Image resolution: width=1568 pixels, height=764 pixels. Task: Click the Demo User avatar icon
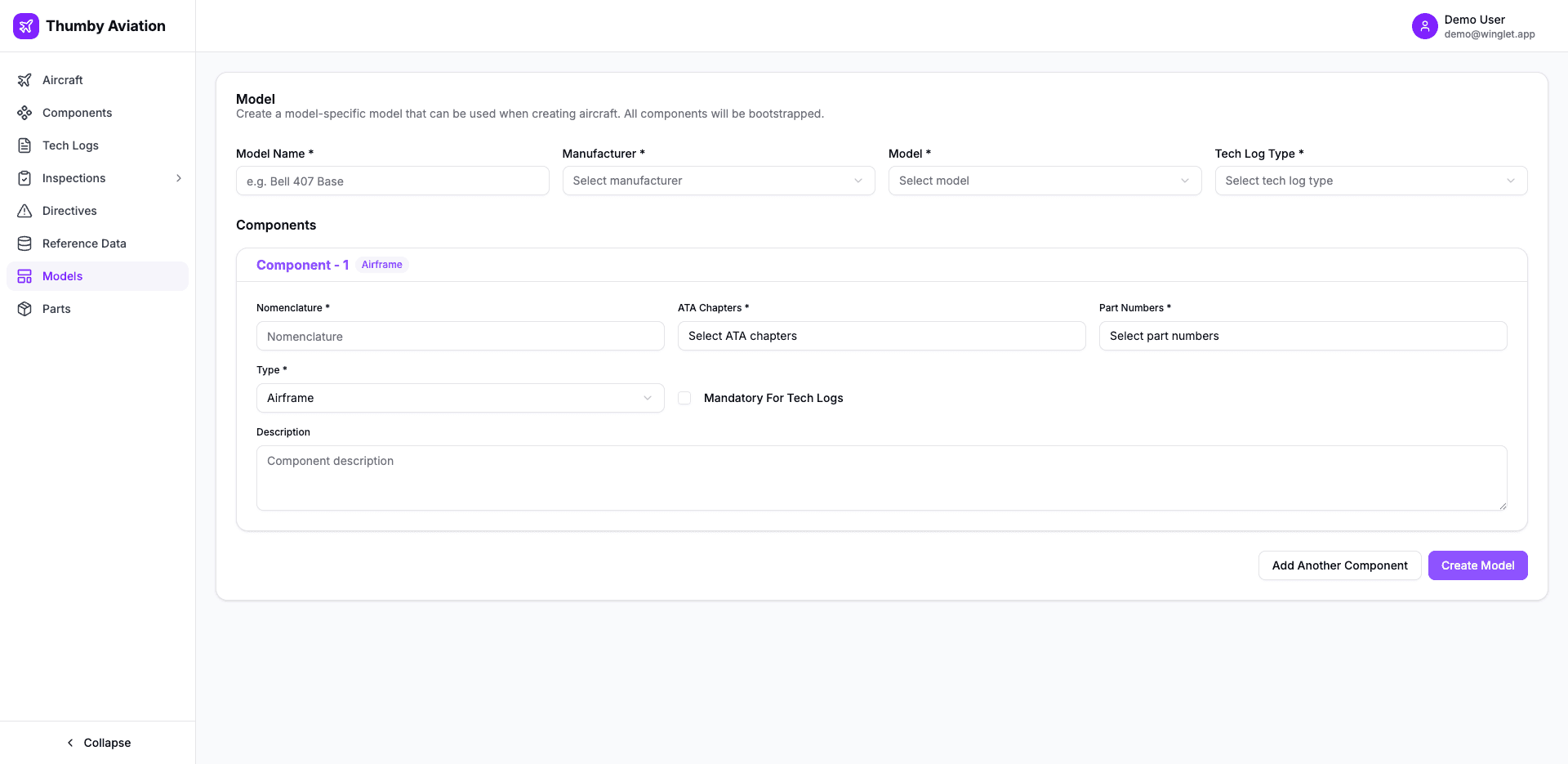[x=1424, y=26]
